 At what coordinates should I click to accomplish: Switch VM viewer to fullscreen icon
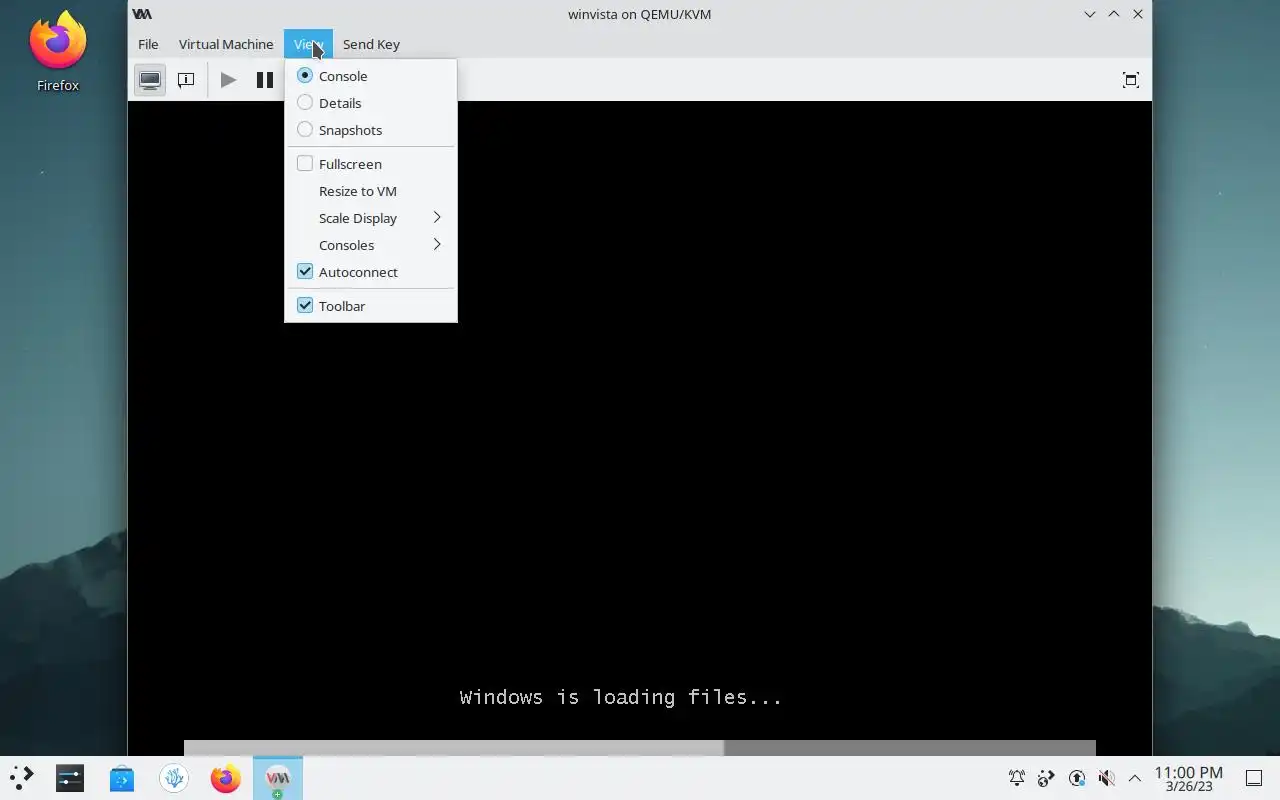coord(1131,80)
